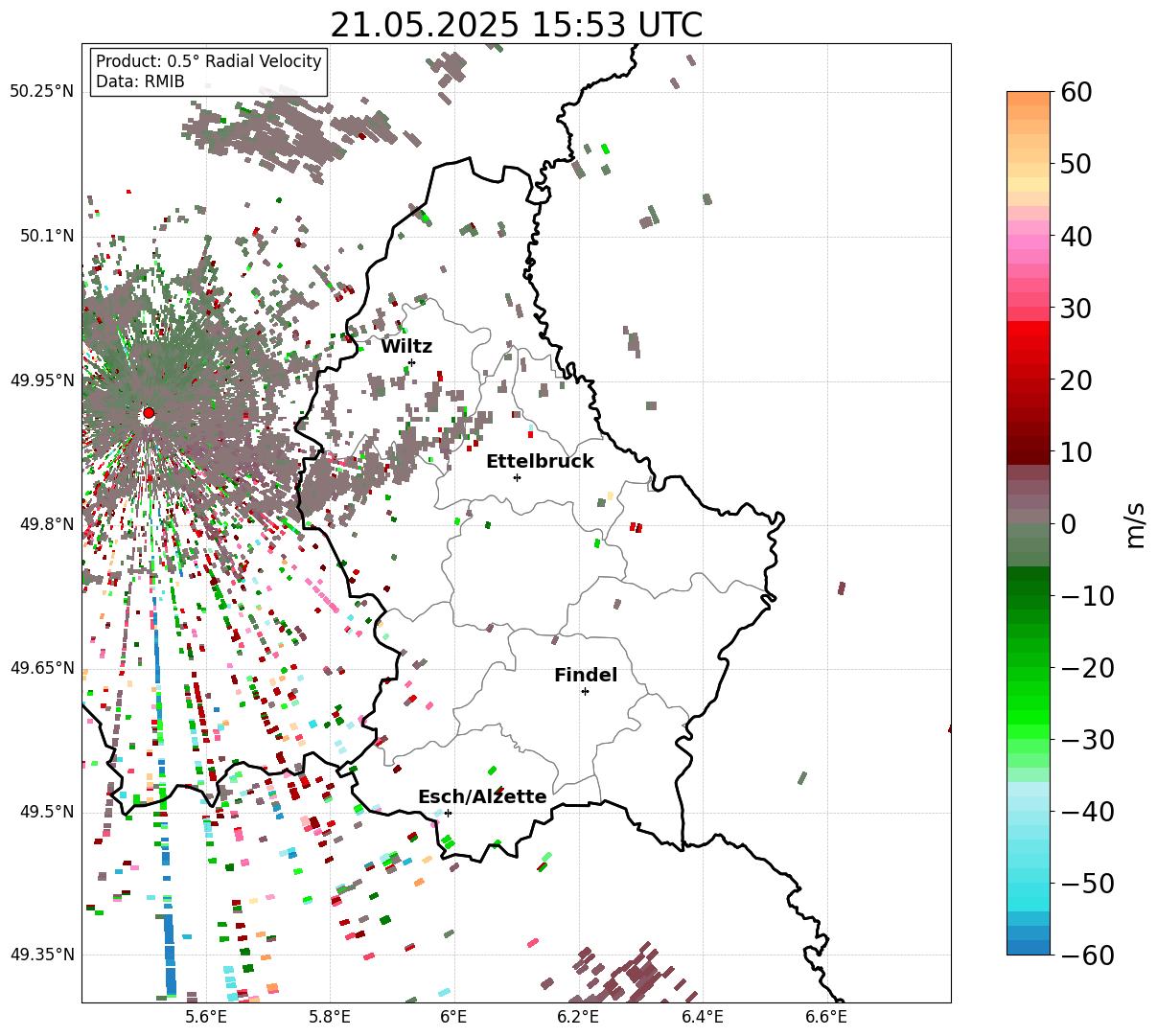Click the colorbar 50 tick label
This screenshot has width=1157, height=1036.
1076,164
